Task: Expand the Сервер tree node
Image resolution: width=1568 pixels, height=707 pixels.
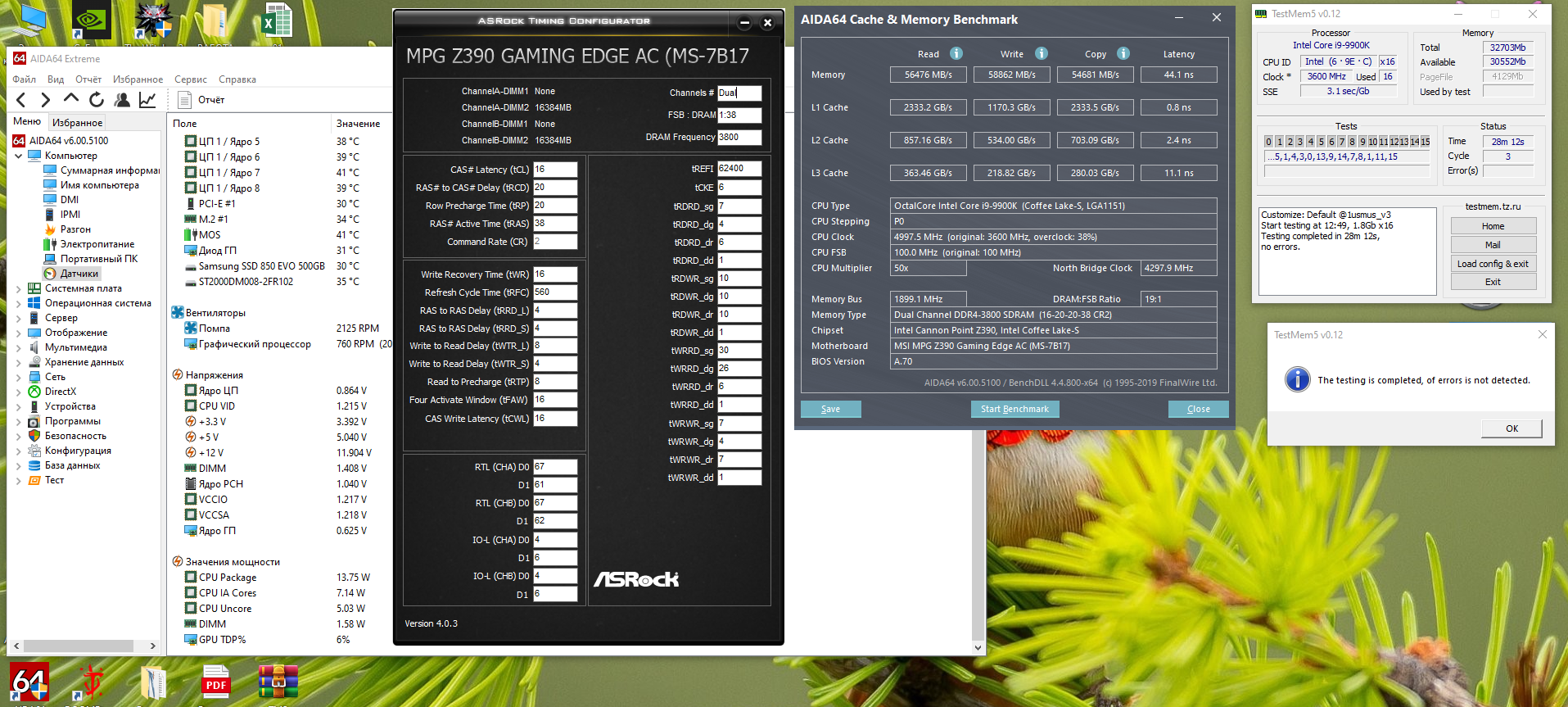Action: [19, 318]
